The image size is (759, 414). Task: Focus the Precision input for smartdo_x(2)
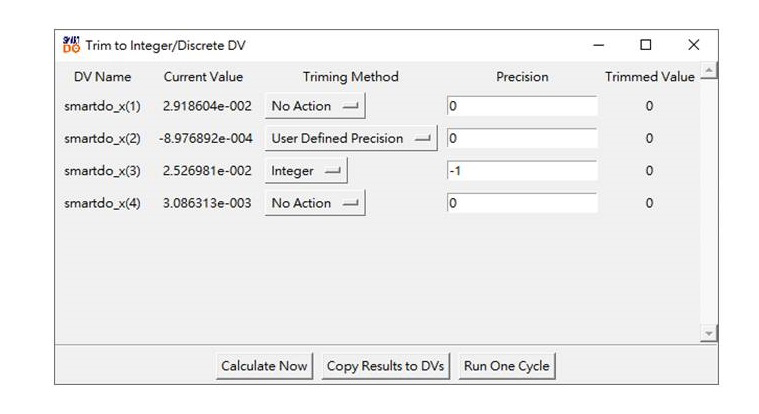tap(521, 139)
